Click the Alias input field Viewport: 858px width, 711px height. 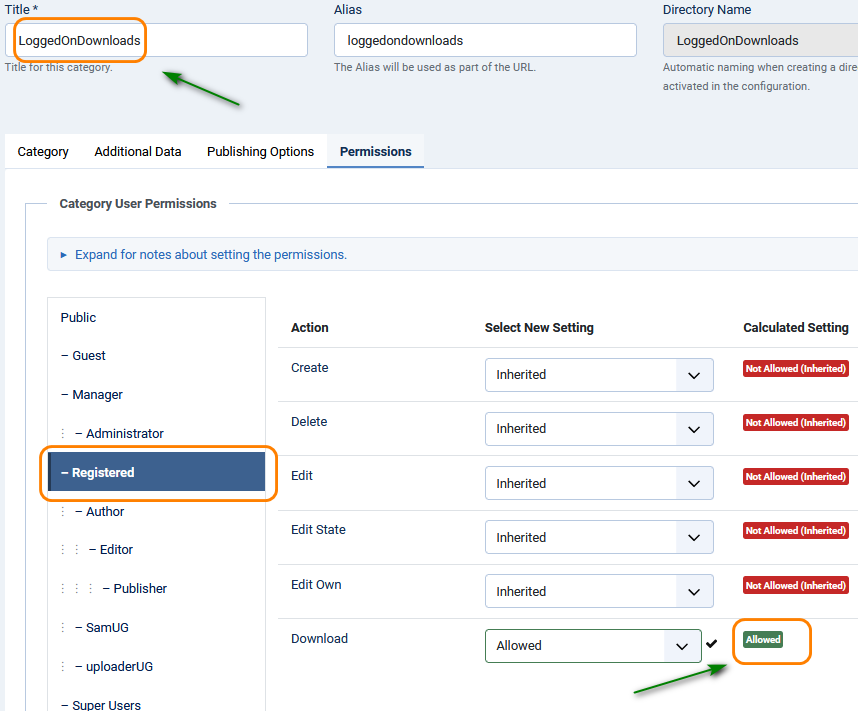click(x=485, y=40)
